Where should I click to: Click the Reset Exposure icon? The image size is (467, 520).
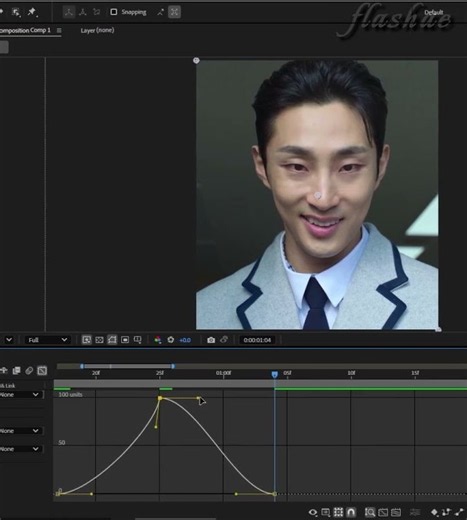[171, 340]
